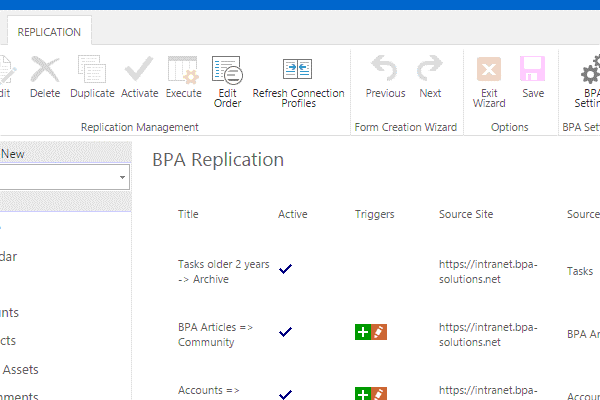Click the New label in left panel
This screenshot has width=600, height=400.
point(13,154)
